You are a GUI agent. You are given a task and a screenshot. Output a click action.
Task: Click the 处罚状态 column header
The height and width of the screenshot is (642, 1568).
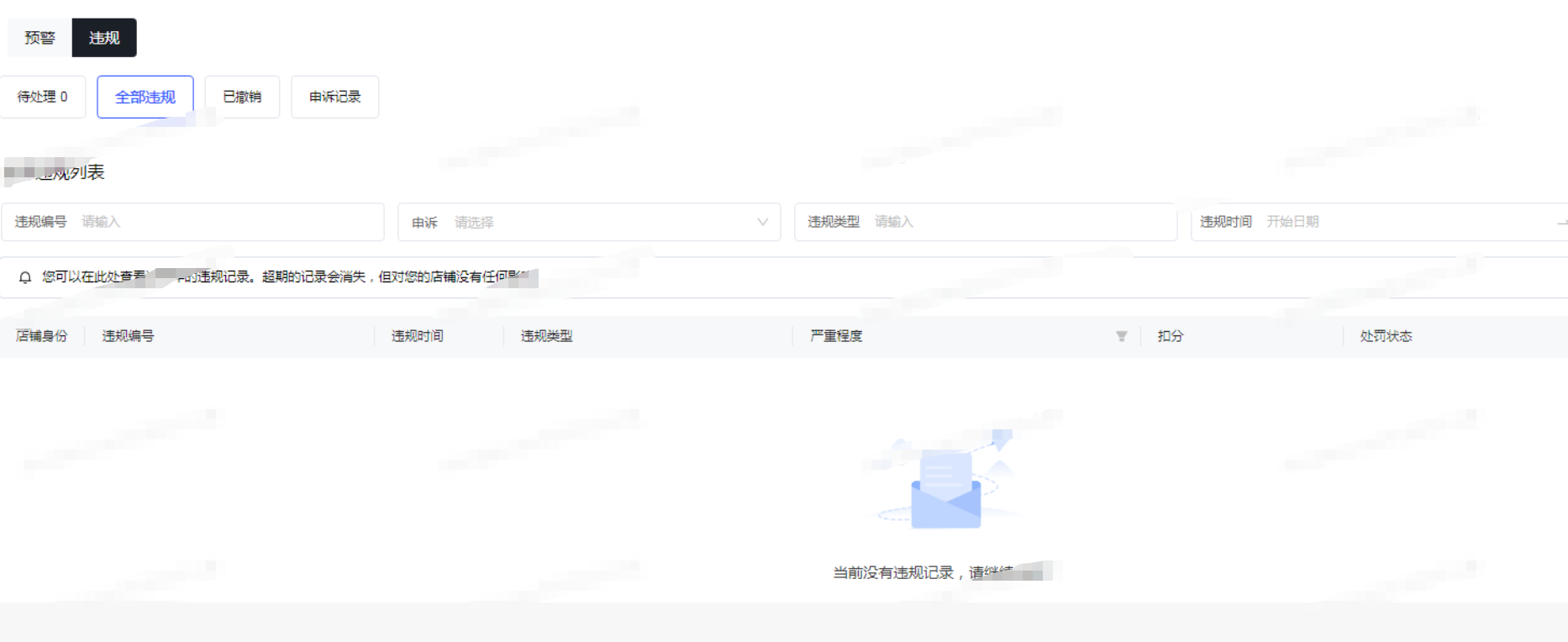(1386, 336)
